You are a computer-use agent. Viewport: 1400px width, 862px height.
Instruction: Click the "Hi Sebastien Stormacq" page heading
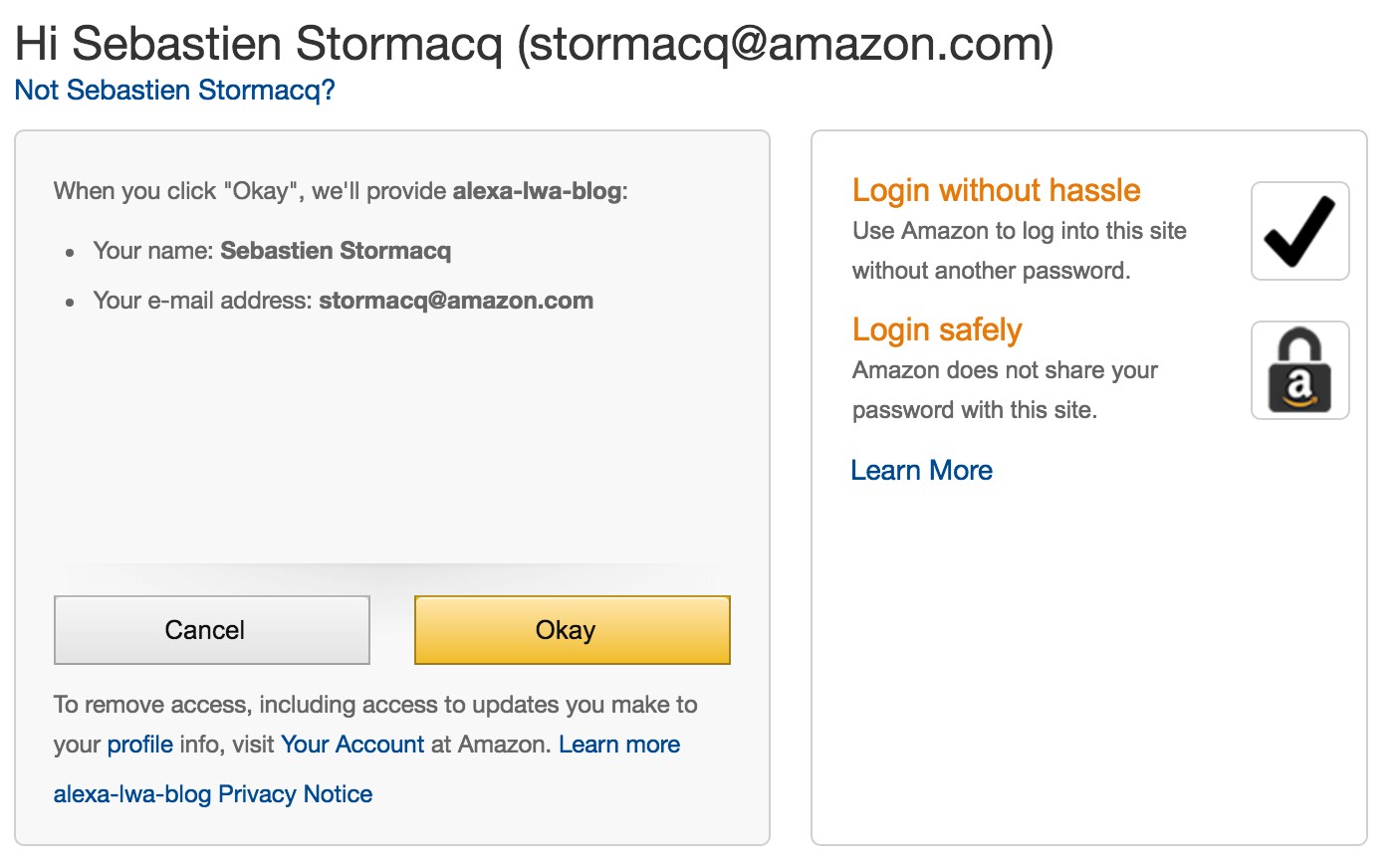[x=534, y=45]
